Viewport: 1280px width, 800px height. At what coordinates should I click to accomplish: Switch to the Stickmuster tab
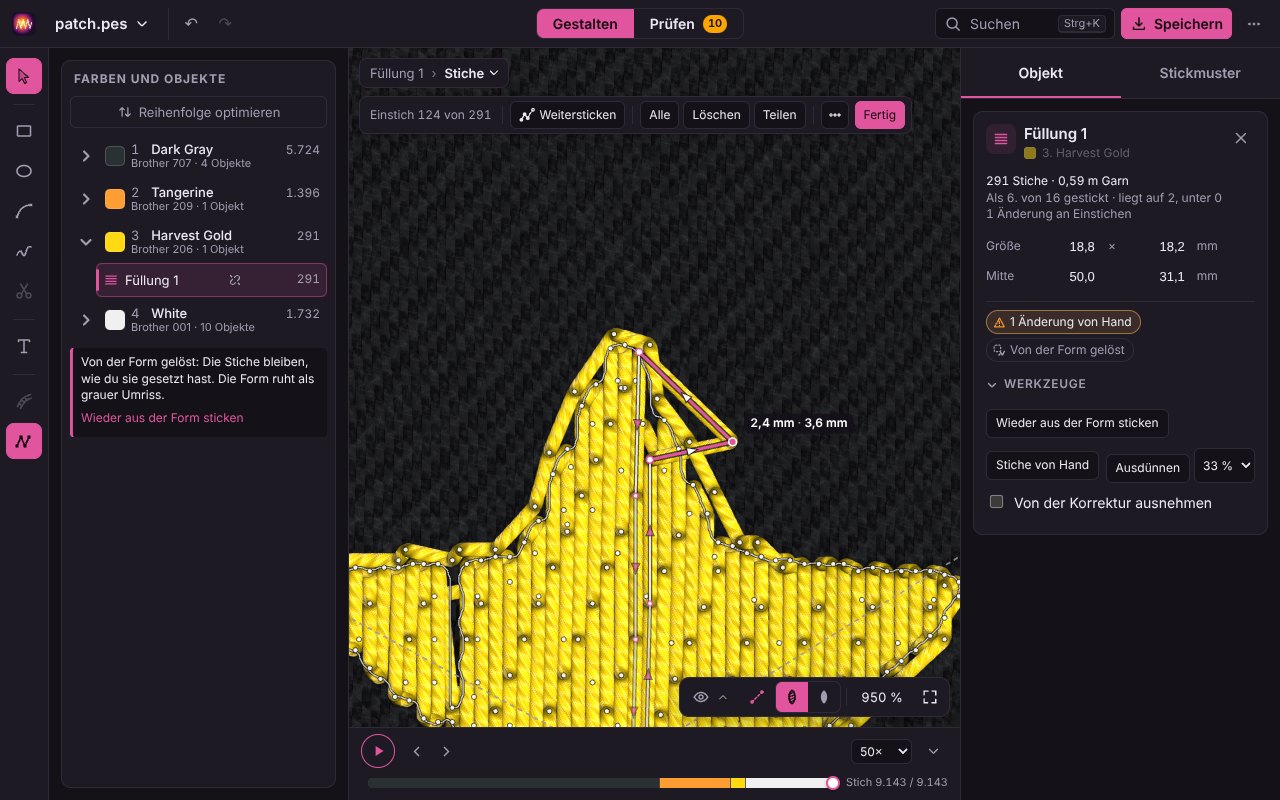click(1200, 73)
